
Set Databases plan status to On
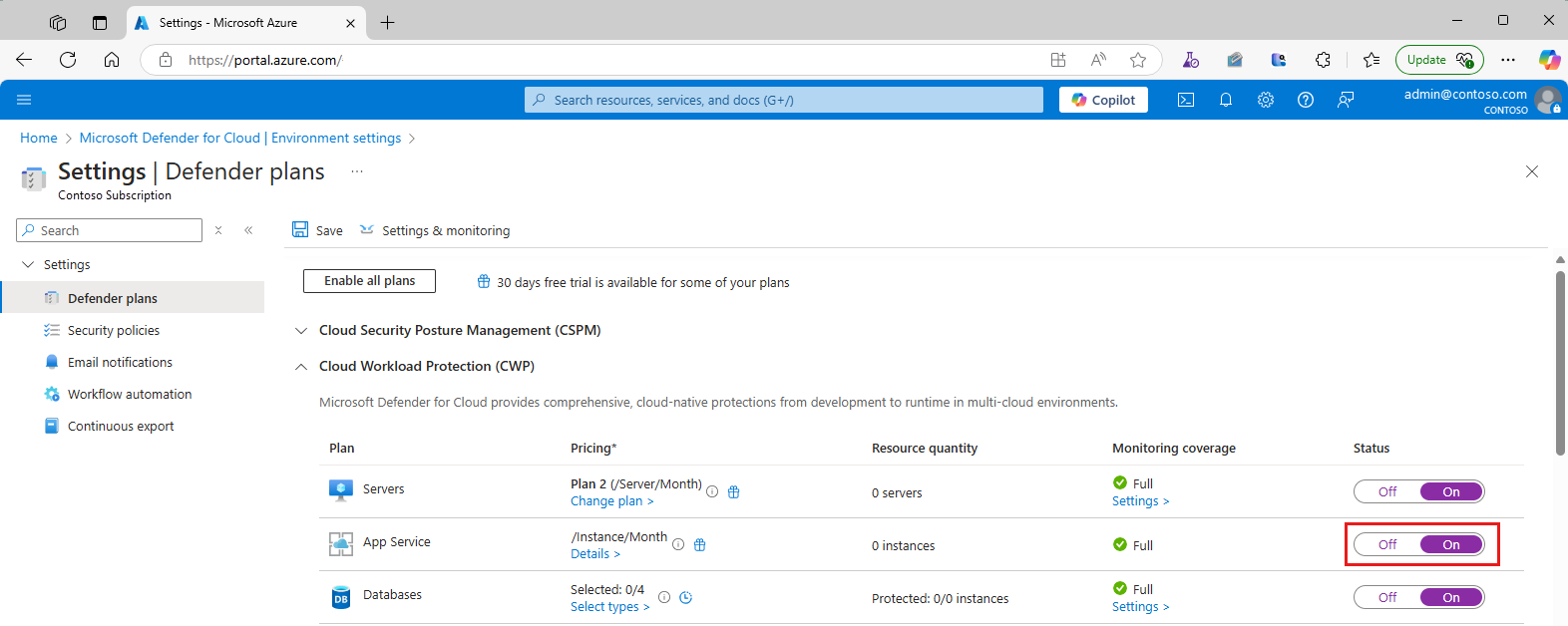pyautogui.click(x=1451, y=597)
